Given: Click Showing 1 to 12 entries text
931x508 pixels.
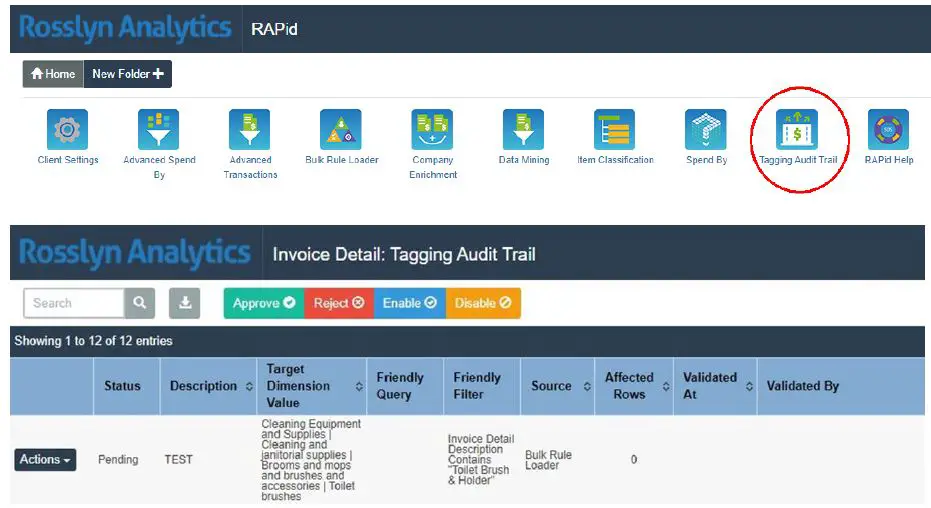Looking at the screenshot, I should 93,341.
